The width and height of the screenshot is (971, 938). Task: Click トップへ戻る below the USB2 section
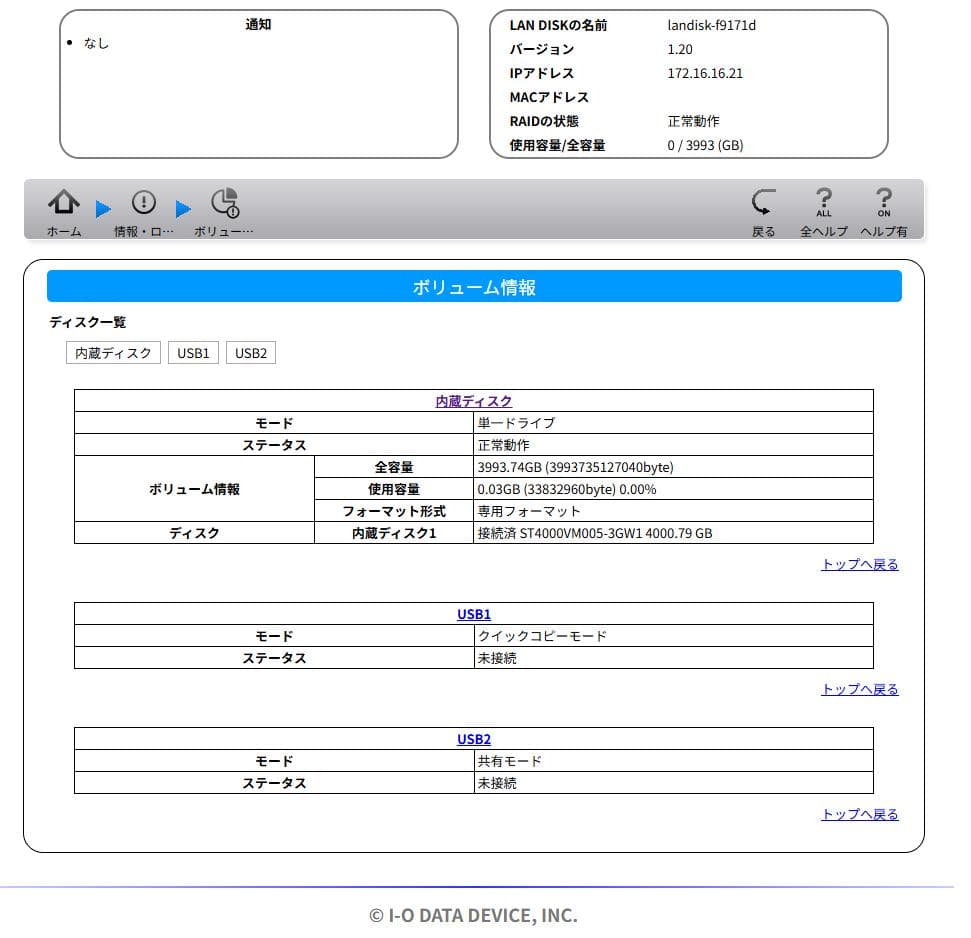858,814
